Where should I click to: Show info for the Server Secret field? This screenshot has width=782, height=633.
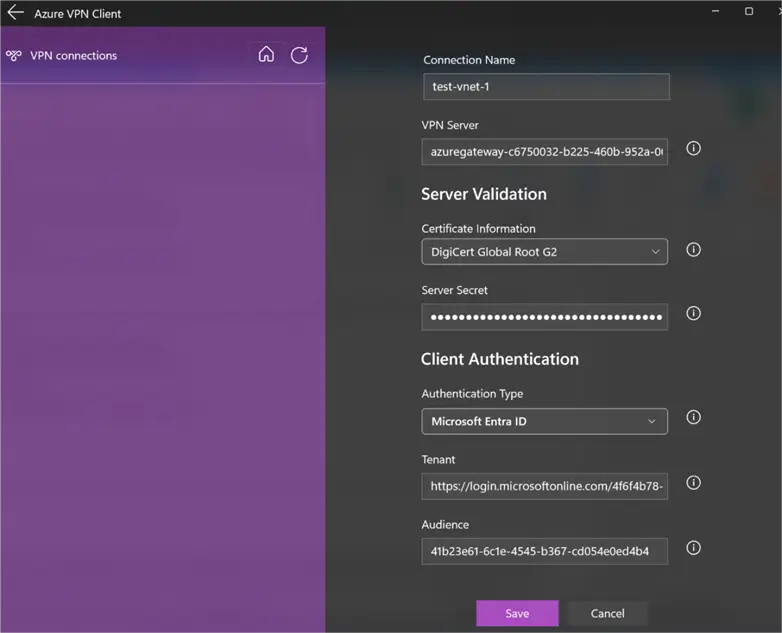[693, 313]
